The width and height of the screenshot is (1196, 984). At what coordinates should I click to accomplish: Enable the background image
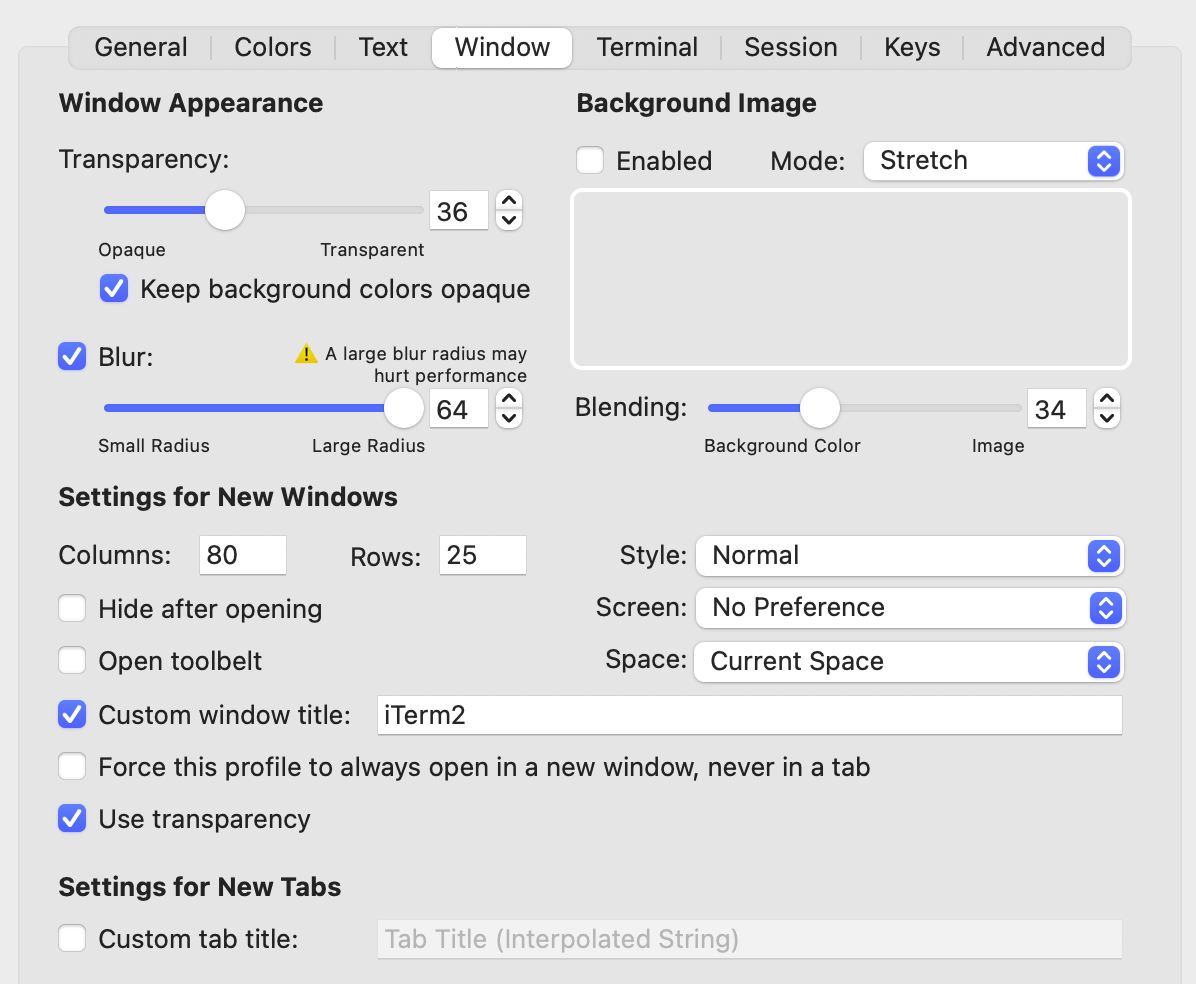tap(590, 160)
